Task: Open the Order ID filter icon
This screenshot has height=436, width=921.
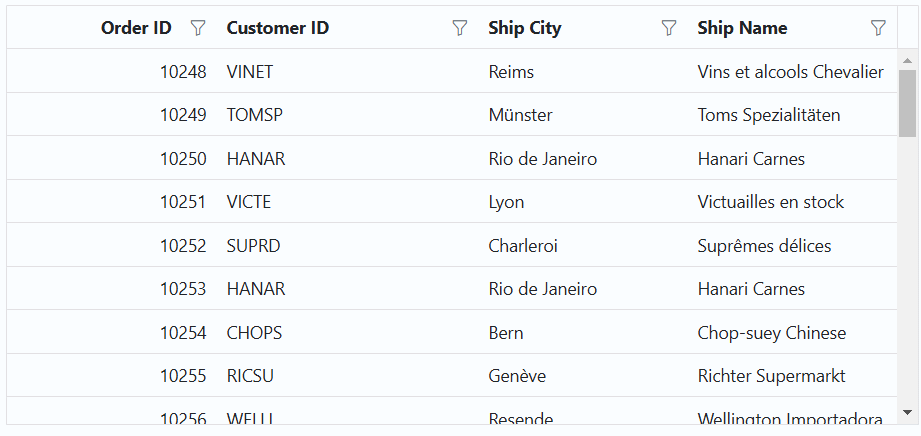Action: pos(198,28)
